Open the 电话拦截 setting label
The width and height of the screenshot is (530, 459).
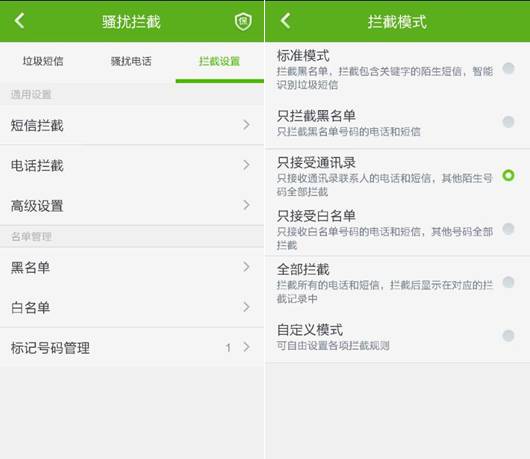coord(37,166)
